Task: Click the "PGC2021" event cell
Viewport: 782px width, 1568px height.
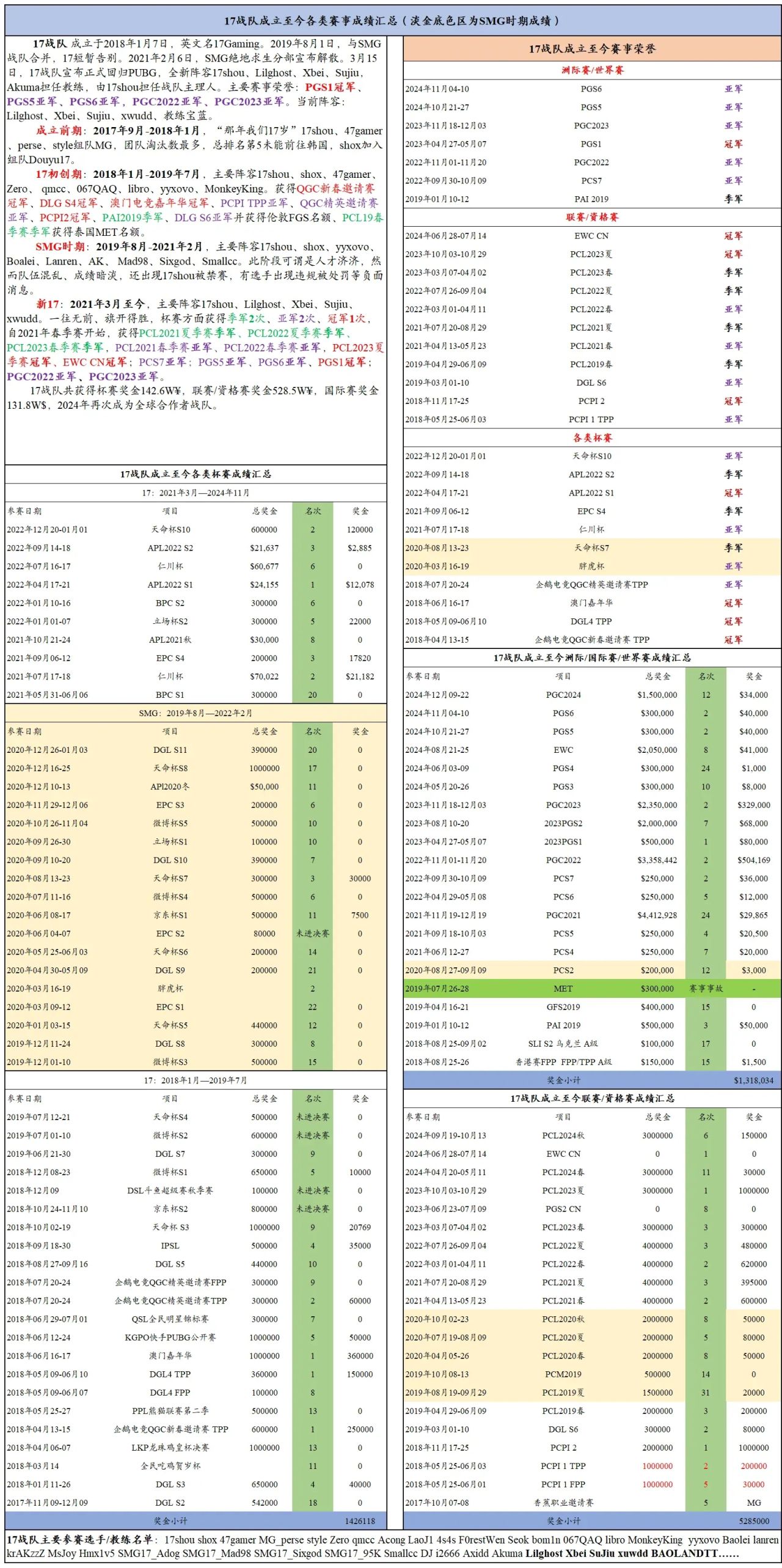Action: pos(563,915)
